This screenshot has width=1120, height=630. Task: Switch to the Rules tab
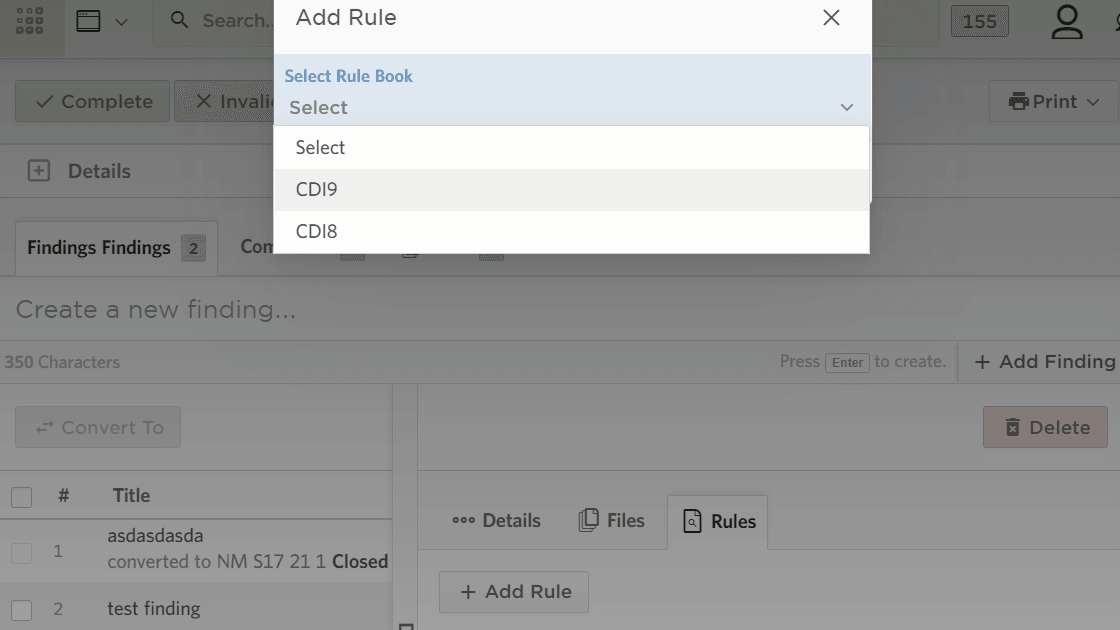718,521
